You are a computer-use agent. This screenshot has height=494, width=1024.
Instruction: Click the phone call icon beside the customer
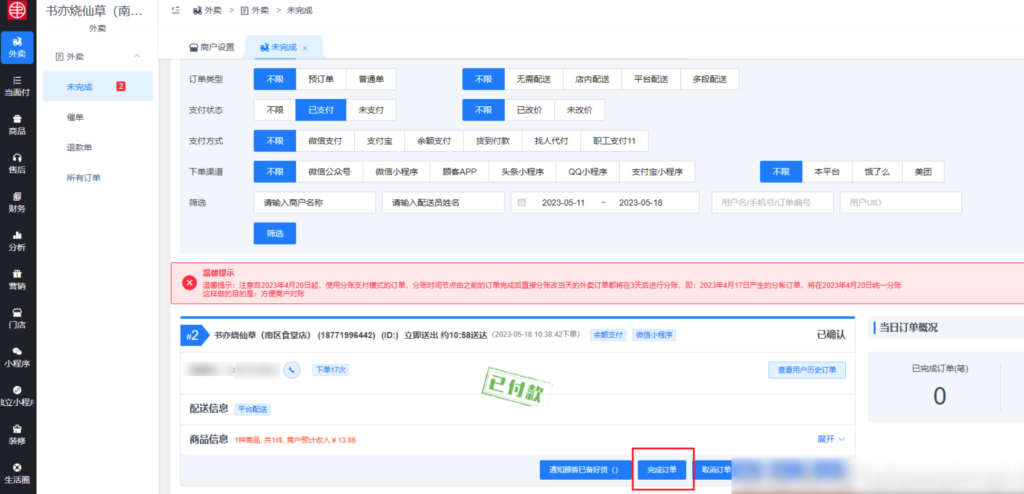click(291, 370)
